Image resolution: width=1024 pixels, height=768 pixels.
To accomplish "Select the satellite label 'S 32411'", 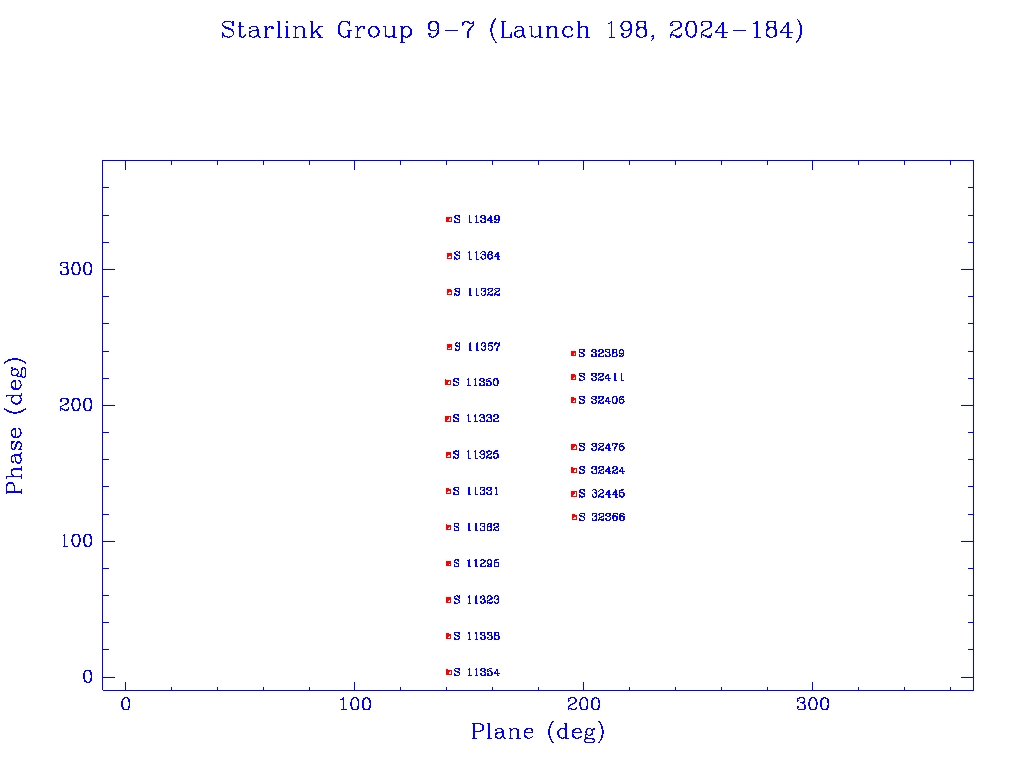I will pyautogui.click(x=601, y=377).
